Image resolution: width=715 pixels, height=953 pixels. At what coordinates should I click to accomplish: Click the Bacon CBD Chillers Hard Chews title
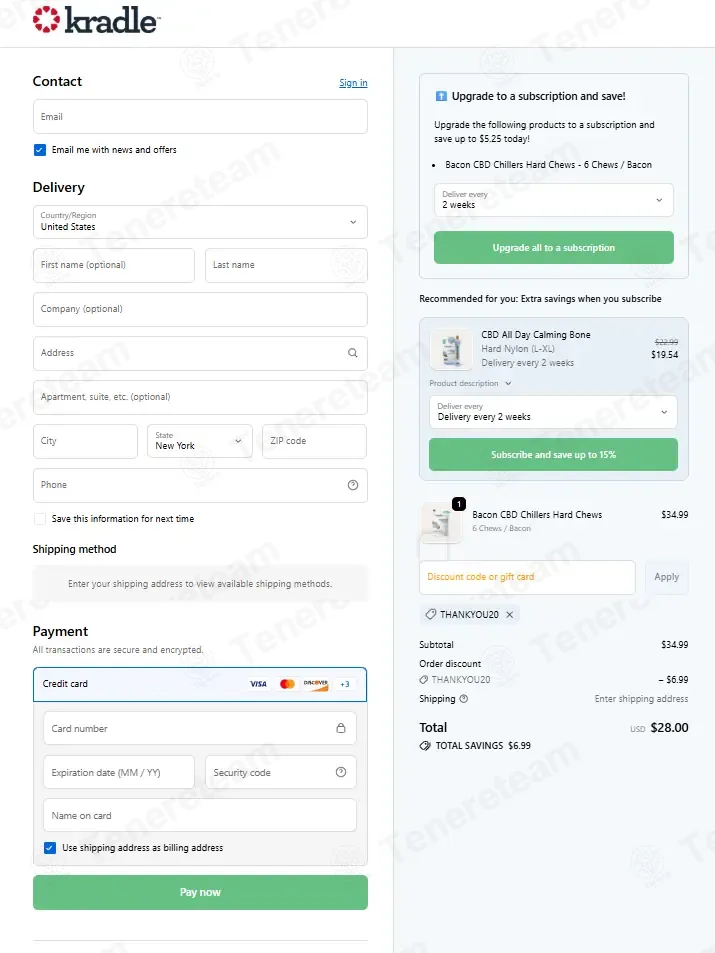537,515
